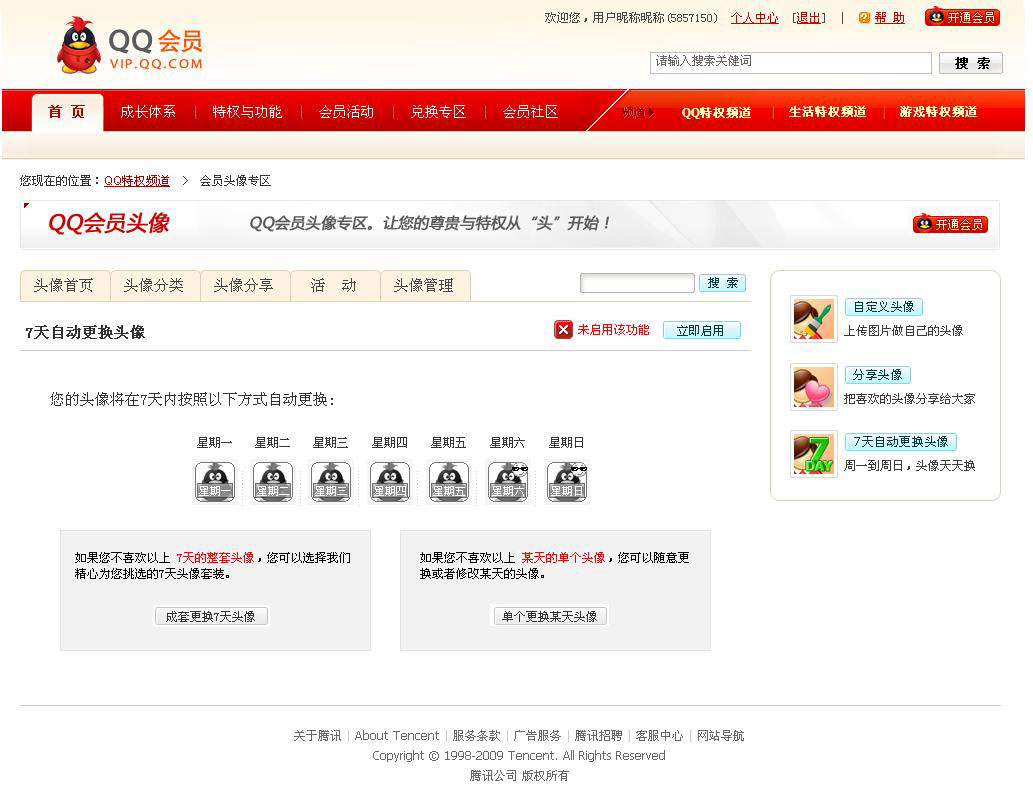Switch to the 头像分类 tab
Screen dimensions: 1033x793
click(x=154, y=285)
